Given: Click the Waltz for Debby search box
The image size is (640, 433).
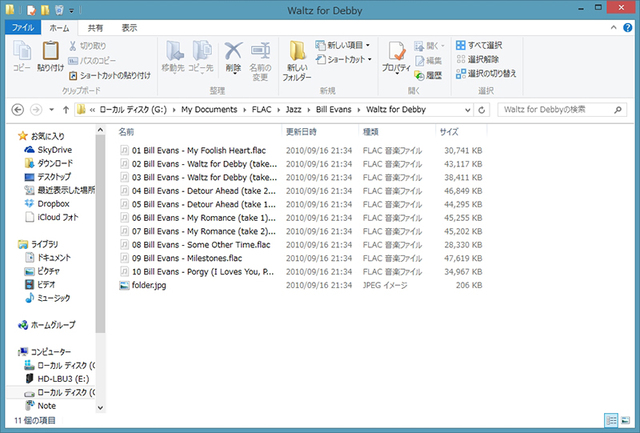Looking at the screenshot, I should click(560, 108).
